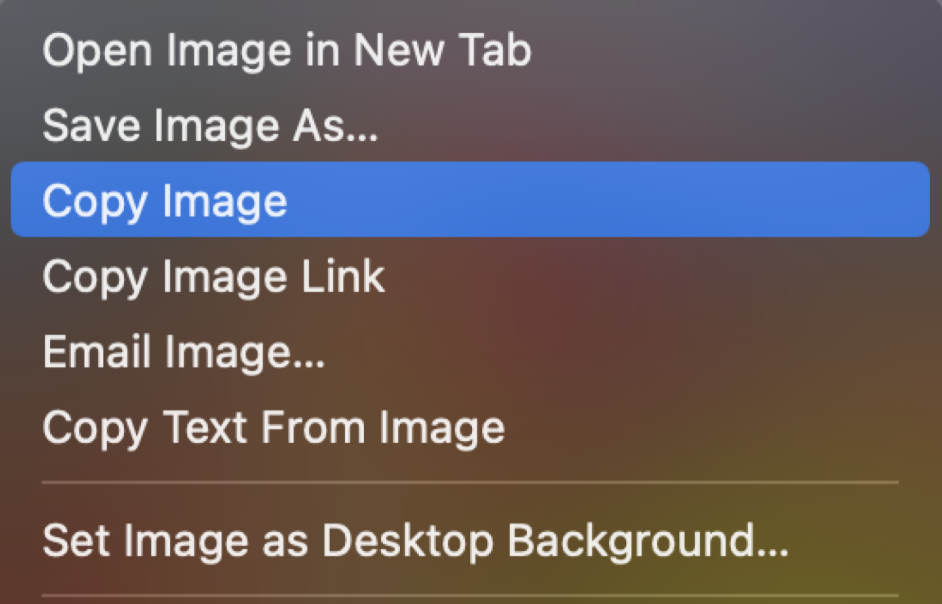Viewport: 942px width, 604px height.
Task: Select the highlighted Copy Image entry
Action: (x=165, y=201)
